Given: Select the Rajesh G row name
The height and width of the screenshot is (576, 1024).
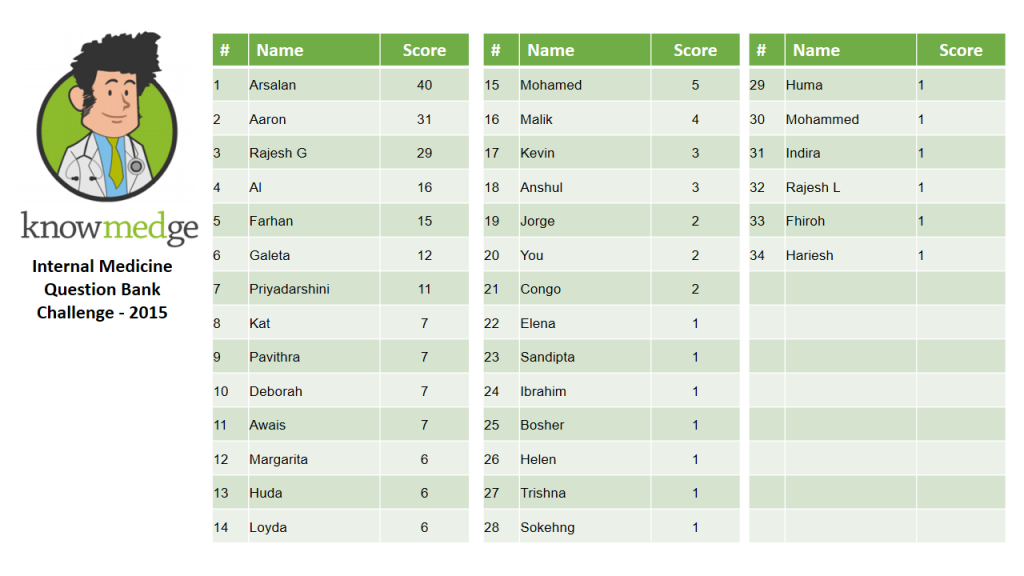Looking at the screenshot, I should point(278,153).
